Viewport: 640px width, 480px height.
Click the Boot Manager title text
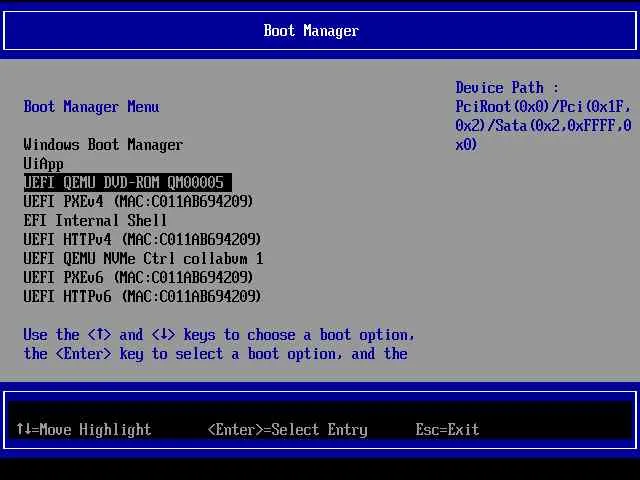click(311, 31)
